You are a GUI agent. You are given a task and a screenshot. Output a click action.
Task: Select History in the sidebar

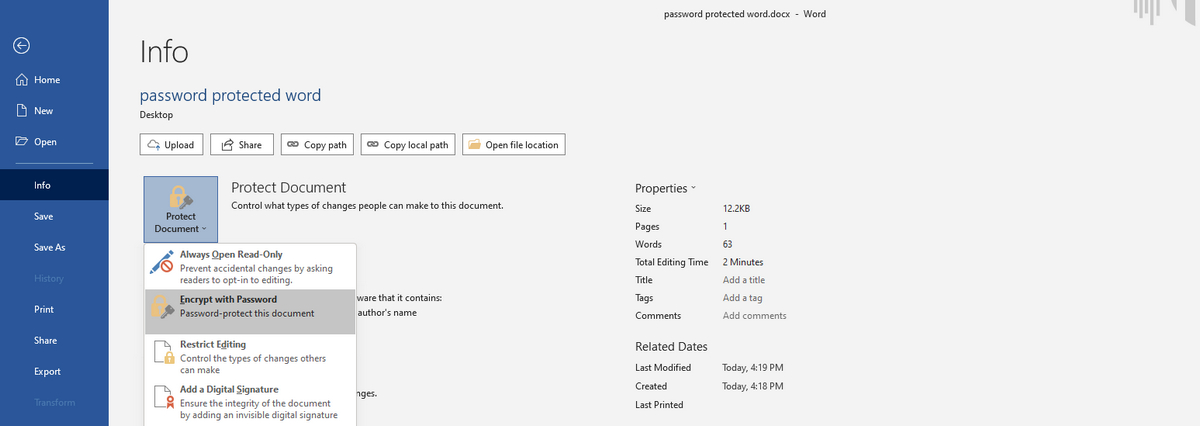[54, 278]
